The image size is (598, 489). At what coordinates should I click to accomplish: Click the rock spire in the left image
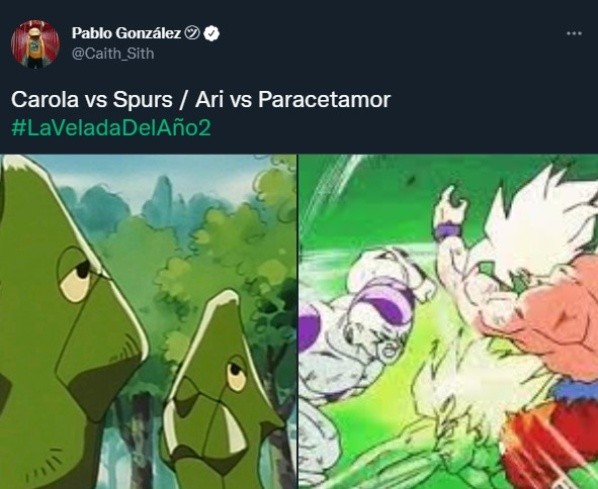point(163,202)
